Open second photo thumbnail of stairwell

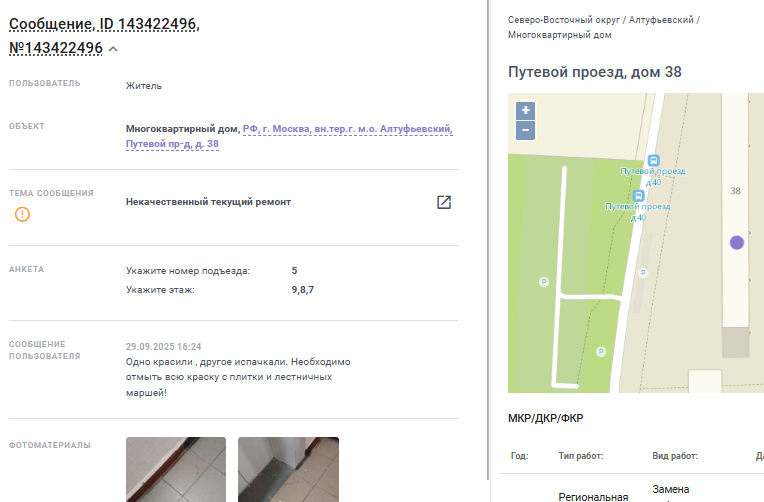(x=288, y=469)
